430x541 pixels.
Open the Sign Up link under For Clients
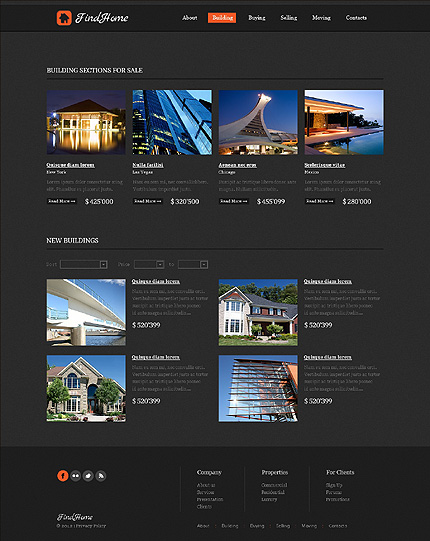[334, 485]
